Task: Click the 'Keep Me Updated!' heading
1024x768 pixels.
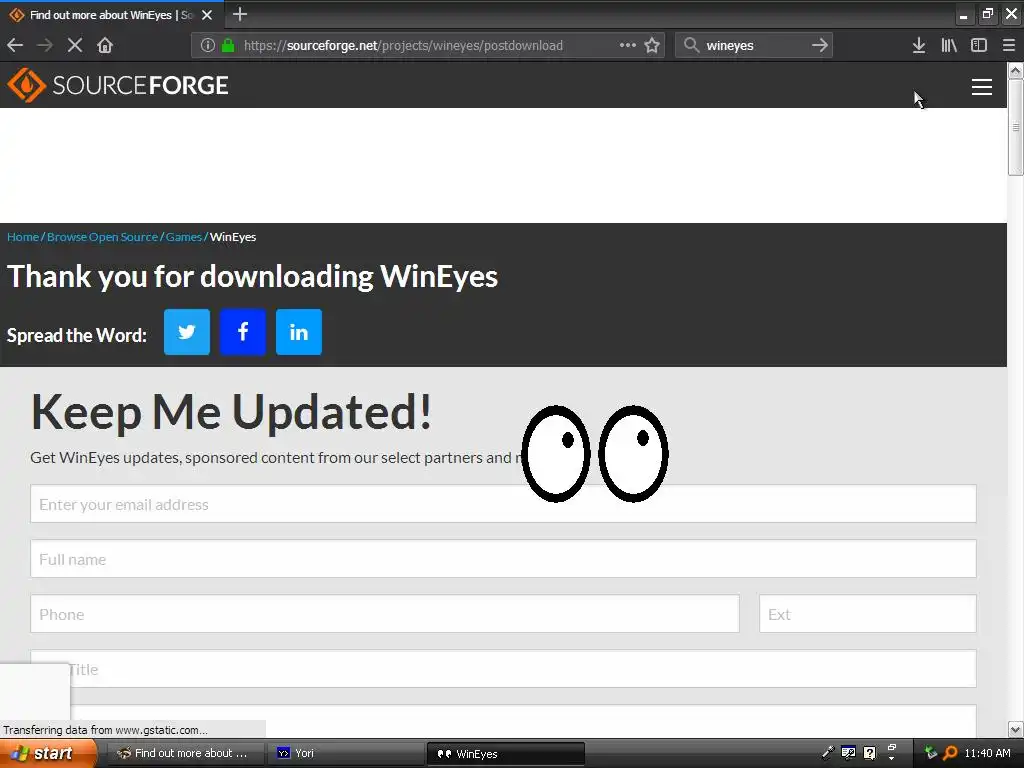Action: [231, 412]
